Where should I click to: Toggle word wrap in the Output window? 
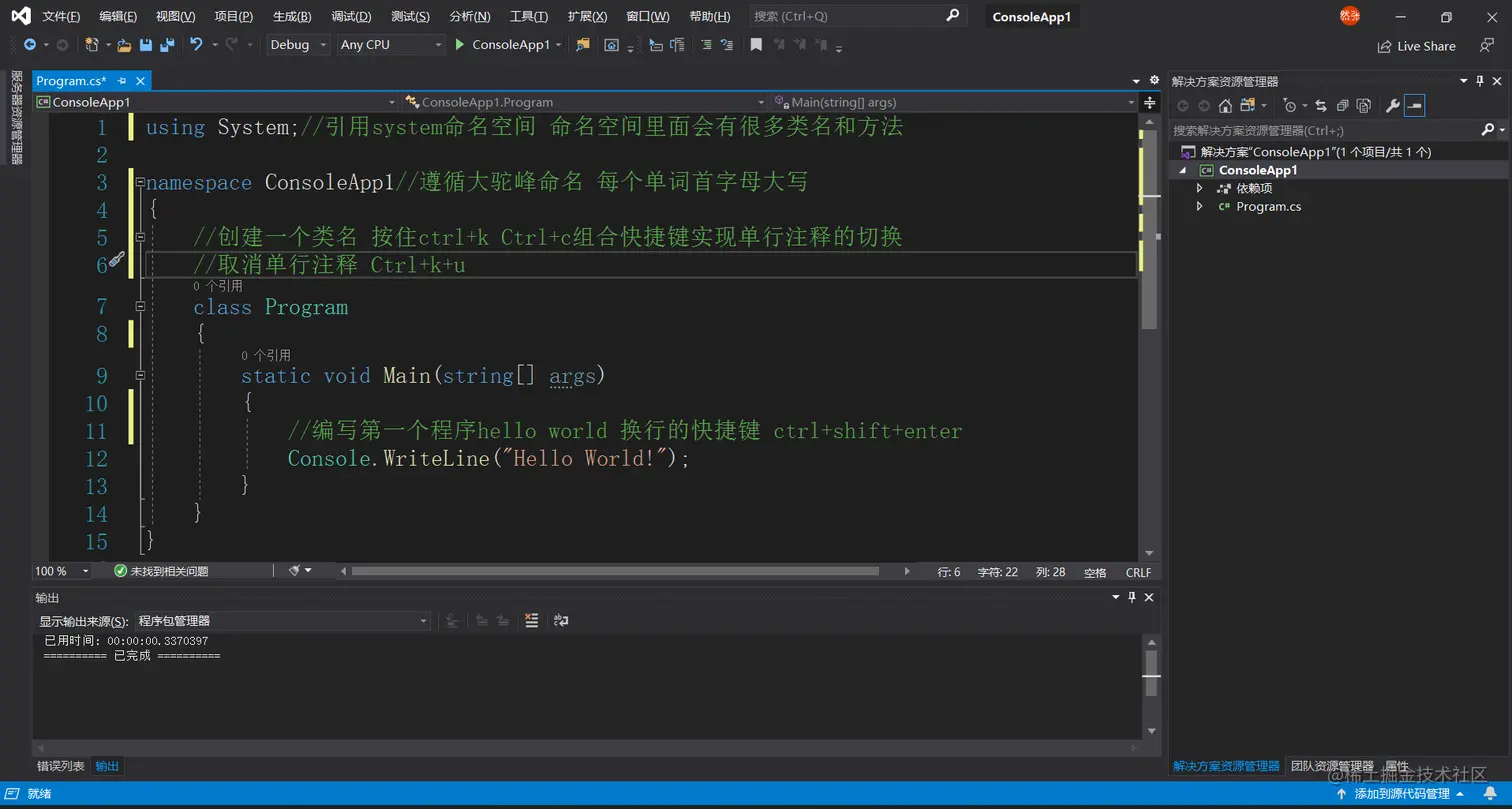561,620
